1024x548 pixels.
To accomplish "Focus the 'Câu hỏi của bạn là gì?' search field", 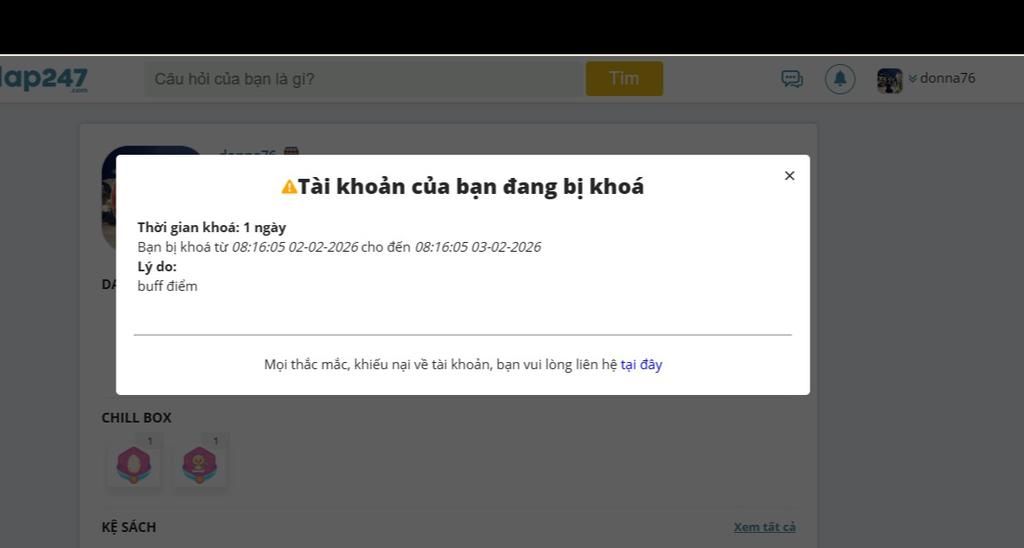I will point(364,79).
